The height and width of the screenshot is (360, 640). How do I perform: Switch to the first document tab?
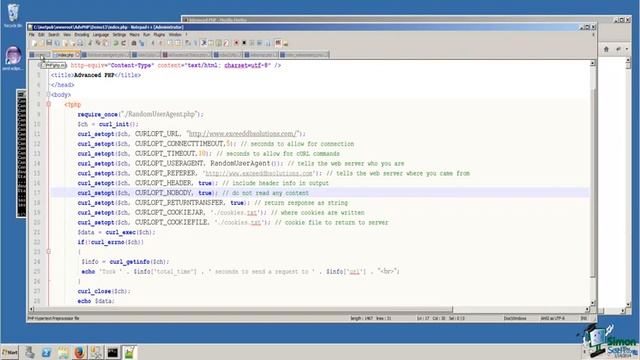(40, 55)
